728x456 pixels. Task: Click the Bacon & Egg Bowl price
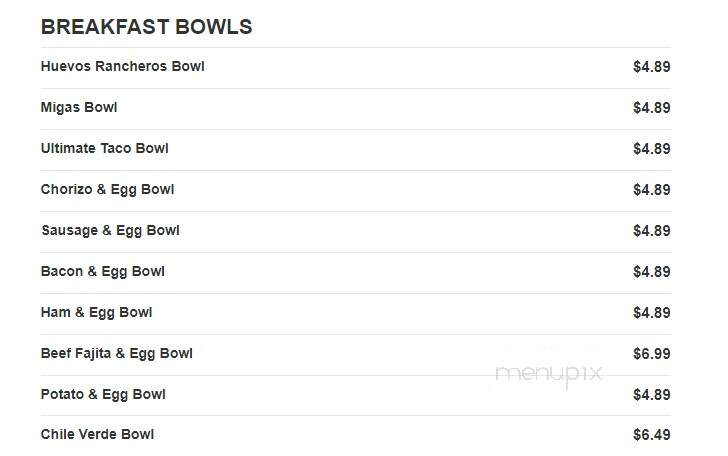coord(652,272)
